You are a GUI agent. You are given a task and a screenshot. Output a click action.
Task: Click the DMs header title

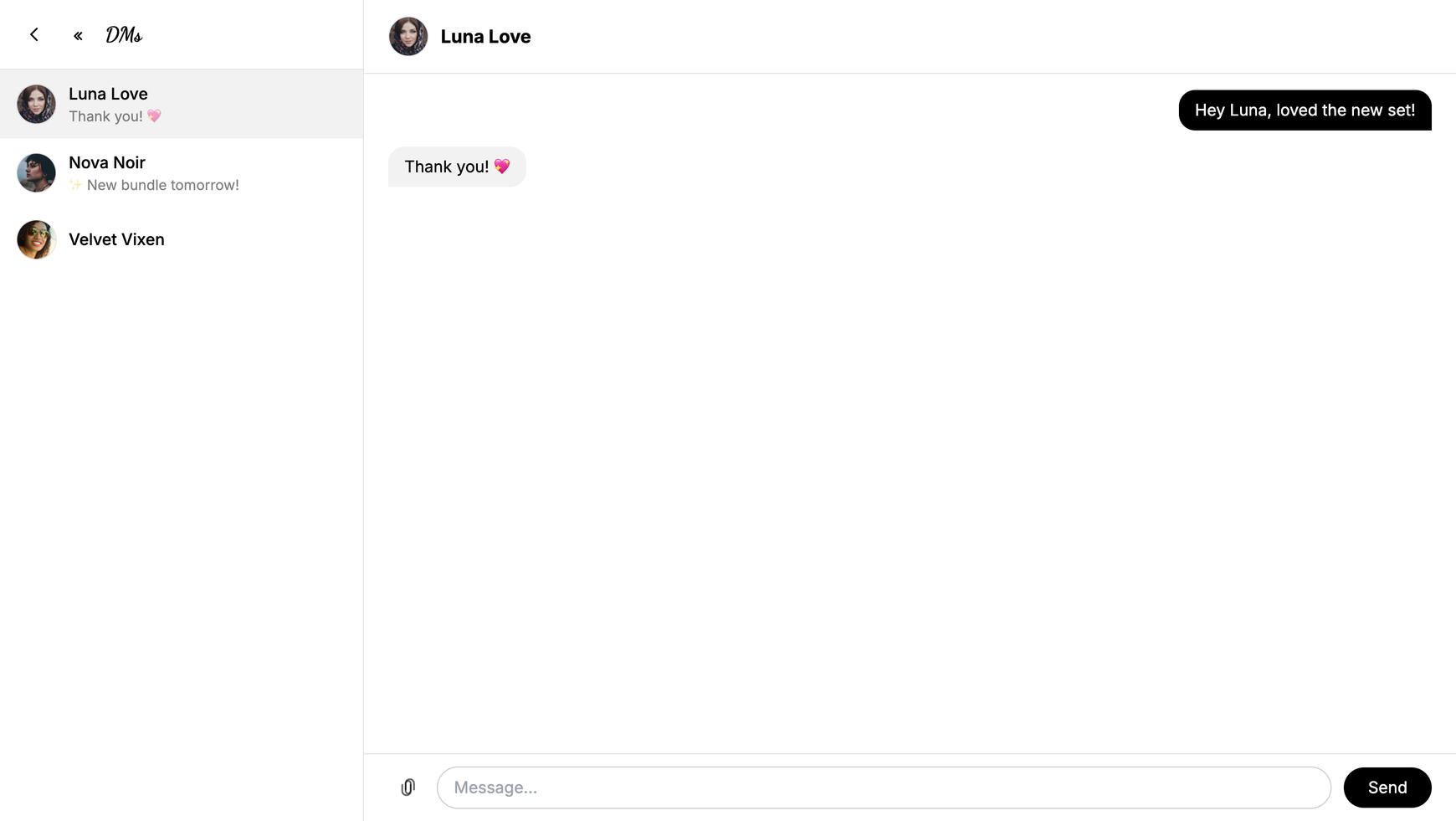click(124, 35)
